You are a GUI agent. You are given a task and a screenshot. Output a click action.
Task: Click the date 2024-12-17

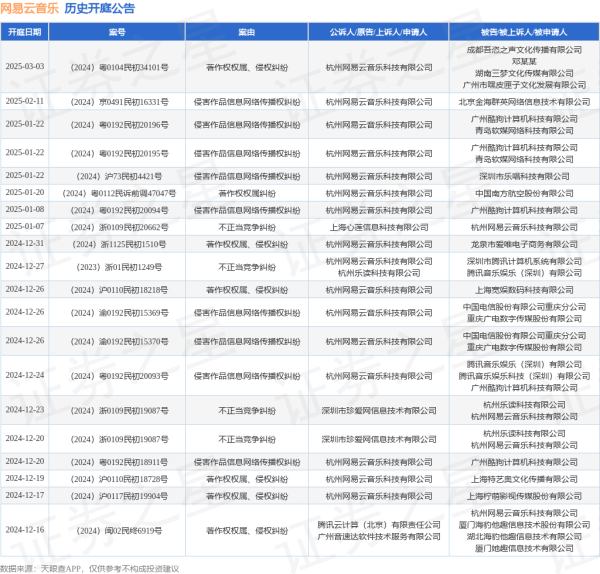24,496
